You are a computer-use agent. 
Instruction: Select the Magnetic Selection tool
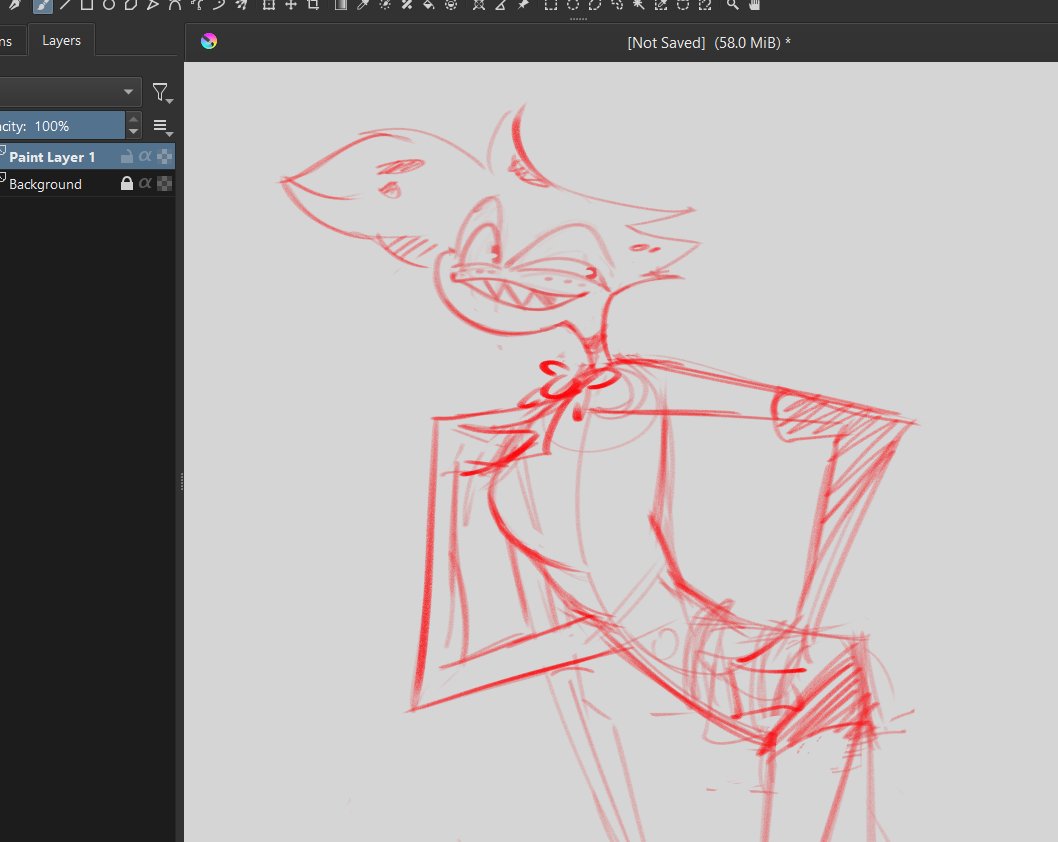[704, 5]
